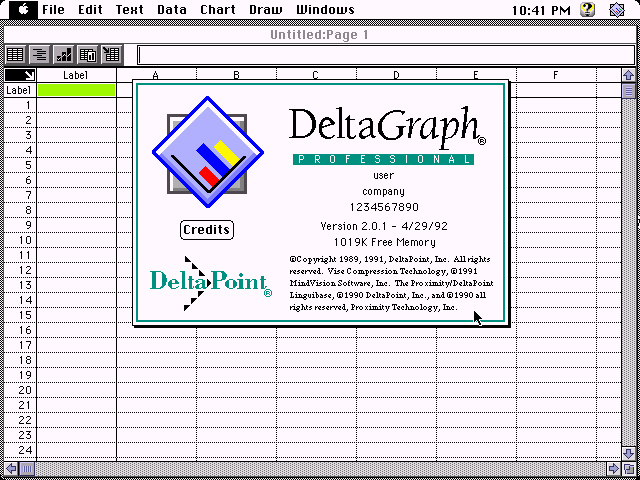Select row 20 header
Viewport: 640px width, 480px height.
point(20,390)
